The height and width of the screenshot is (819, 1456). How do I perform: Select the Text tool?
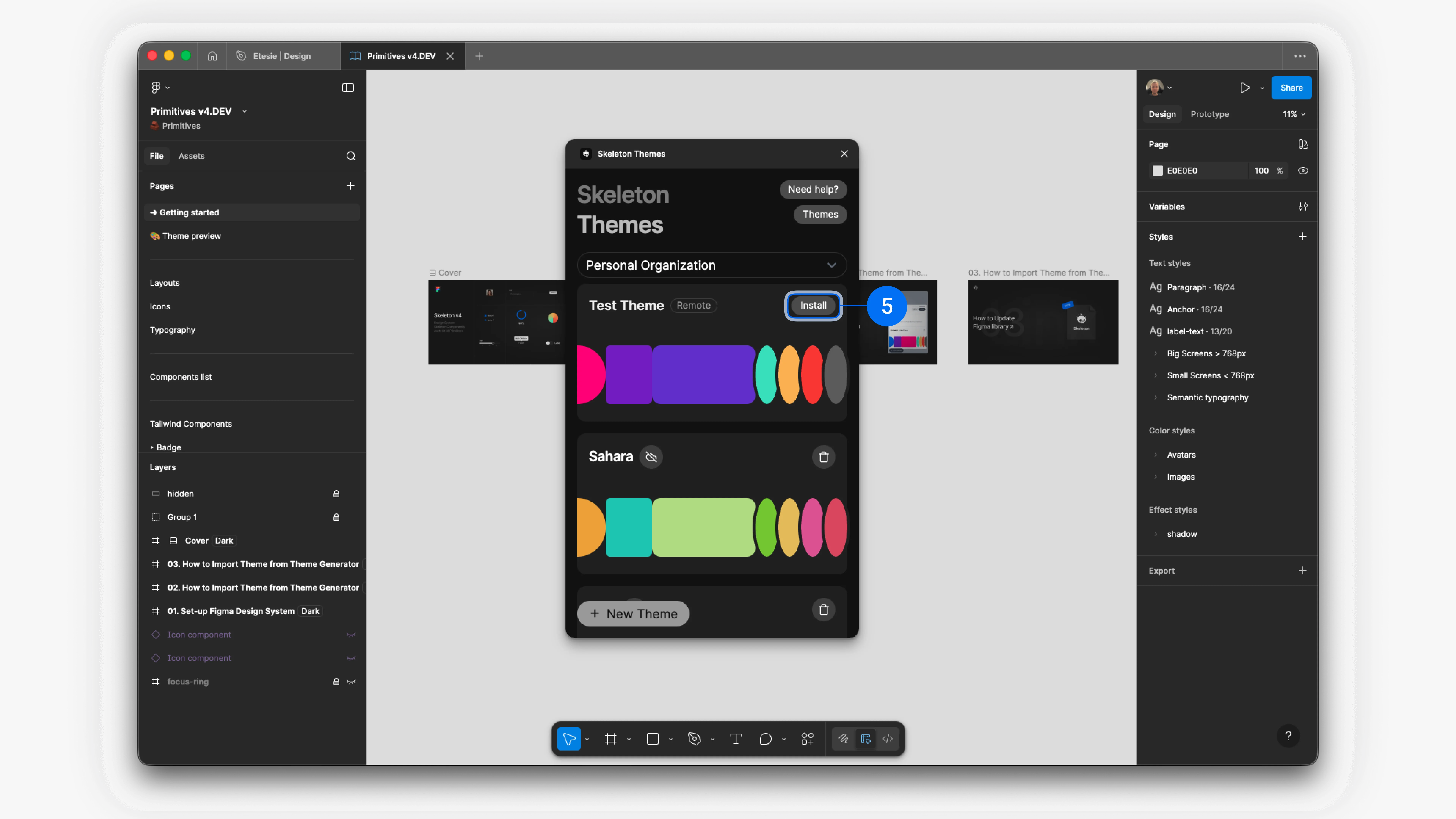click(x=736, y=739)
